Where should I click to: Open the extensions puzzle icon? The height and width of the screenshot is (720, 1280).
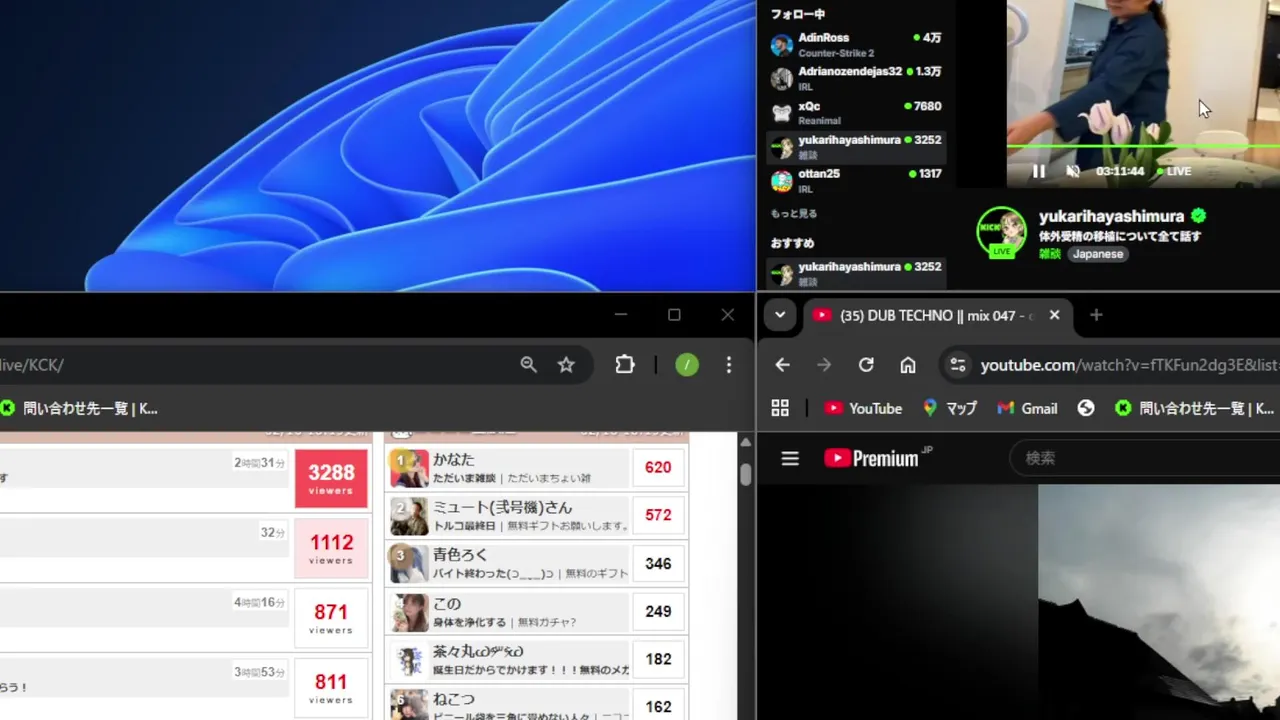pyautogui.click(x=625, y=365)
